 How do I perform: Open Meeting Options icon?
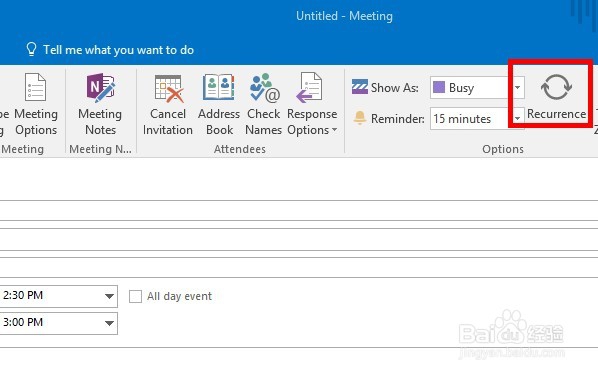(x=35, y=87)
